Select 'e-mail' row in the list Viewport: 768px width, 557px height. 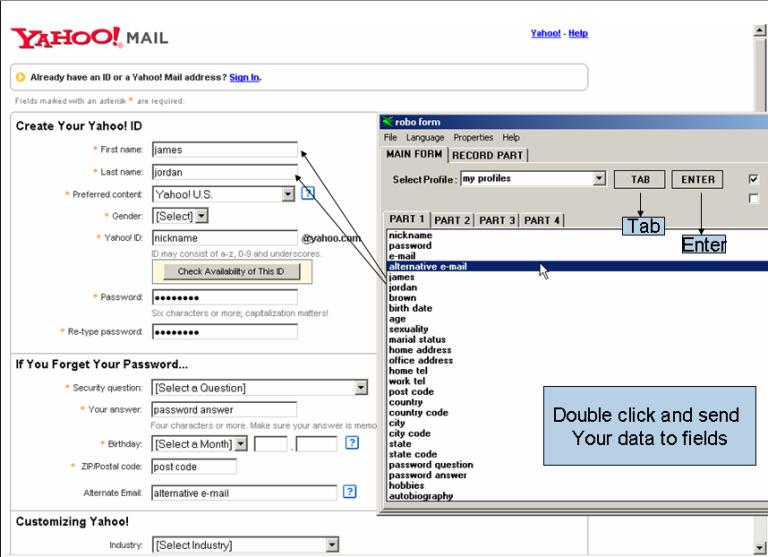pos(402,256)
